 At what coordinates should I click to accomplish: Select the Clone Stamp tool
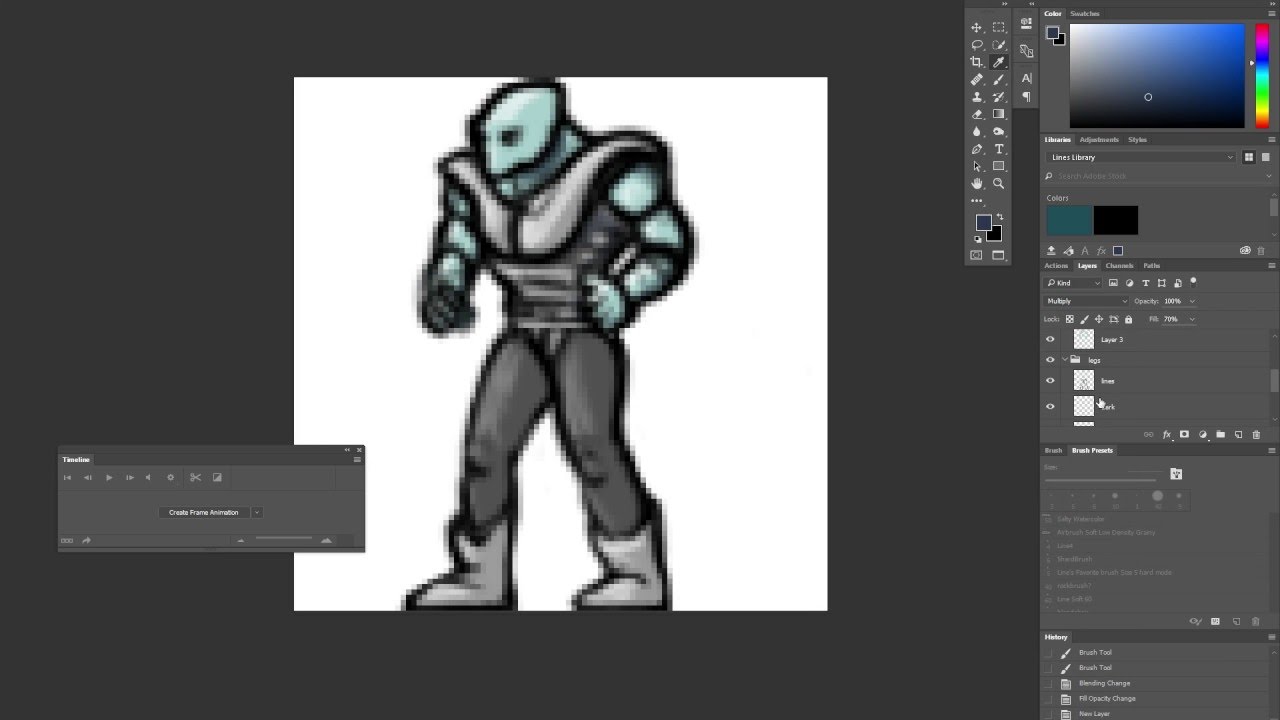click(976, 97)
